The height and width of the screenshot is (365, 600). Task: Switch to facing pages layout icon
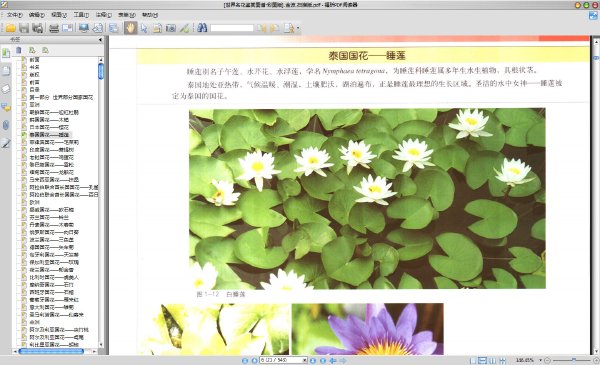(493, 360)
